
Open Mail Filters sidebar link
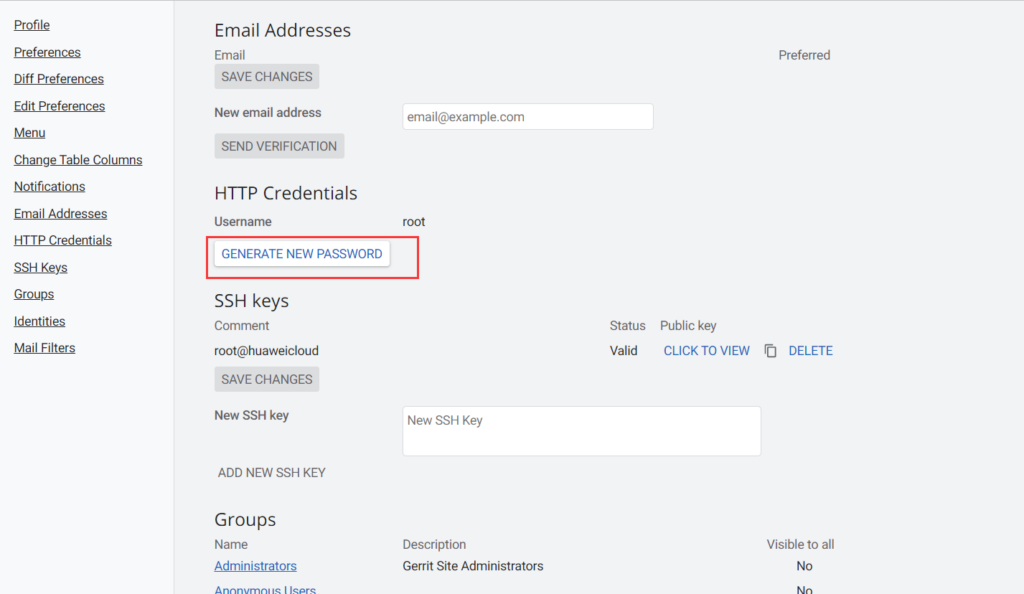[44, 348]
